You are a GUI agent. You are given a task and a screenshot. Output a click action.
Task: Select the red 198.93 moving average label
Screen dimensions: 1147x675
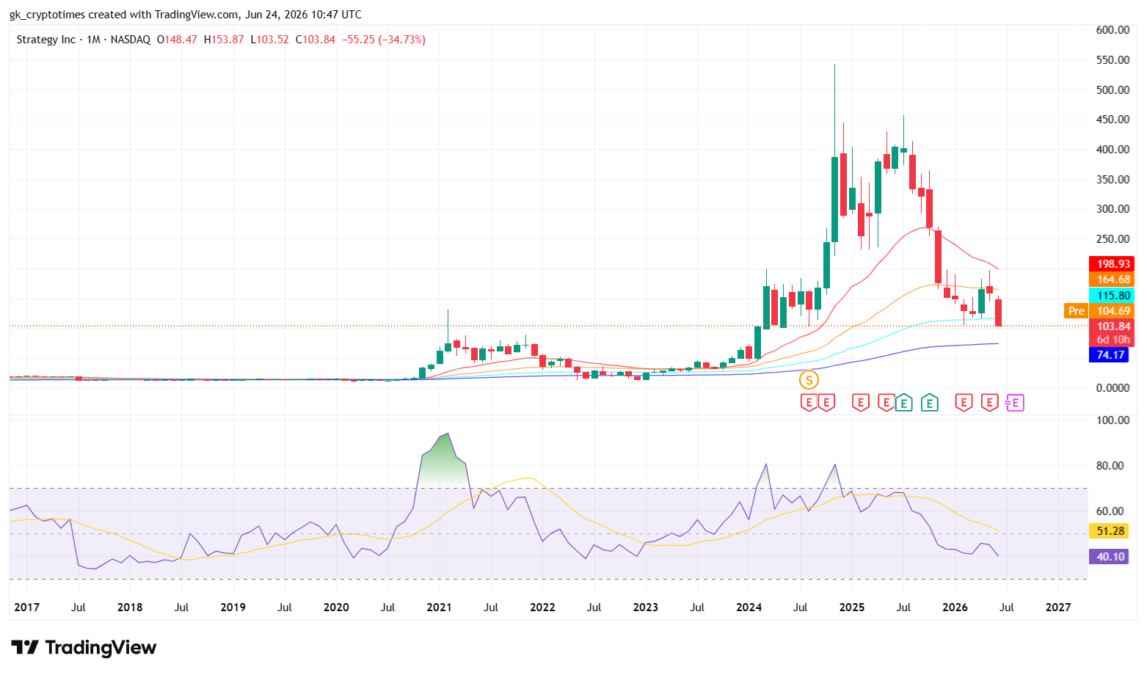coord(1112,263)
